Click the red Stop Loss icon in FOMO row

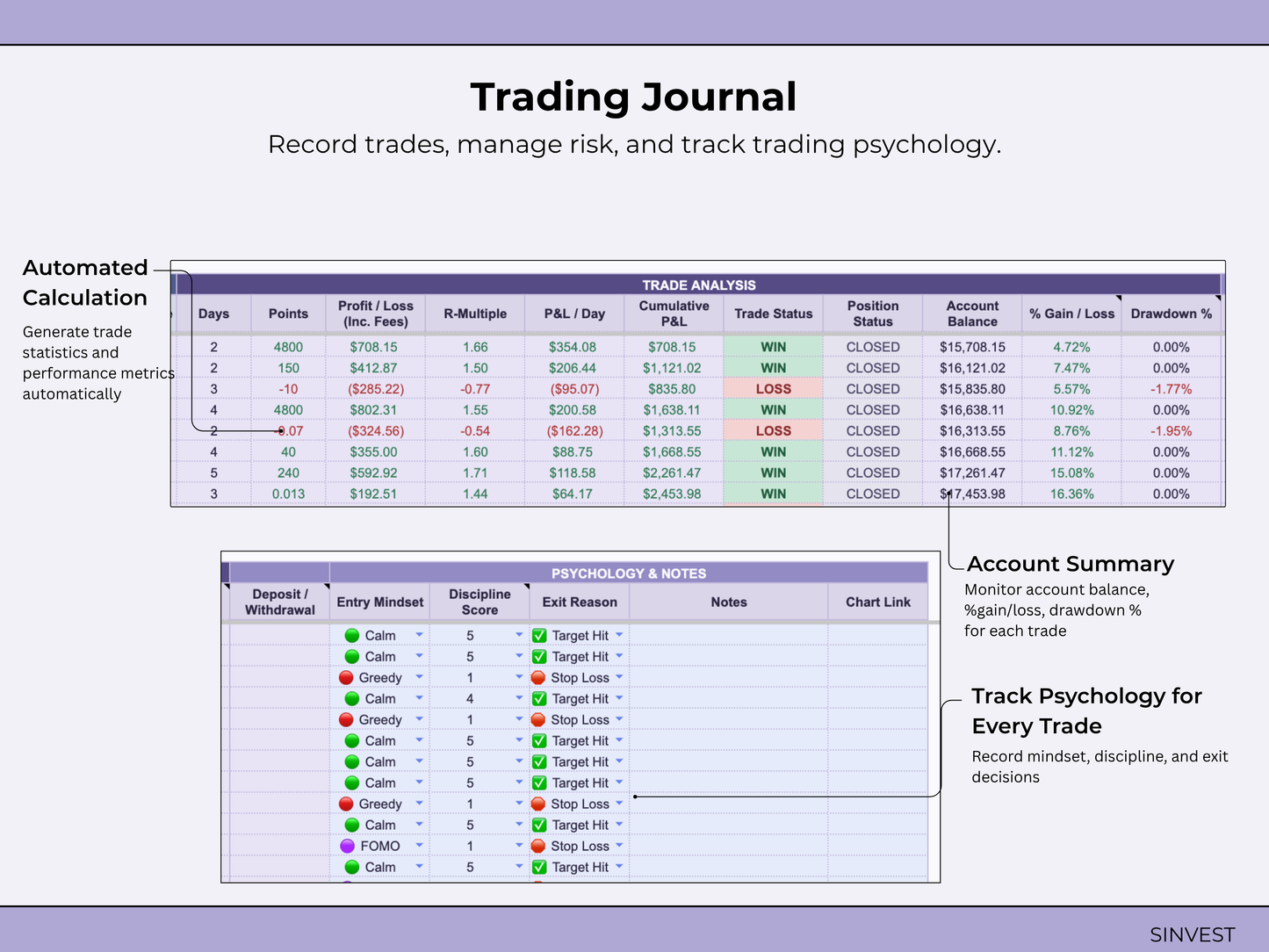(x=538, y=846)
